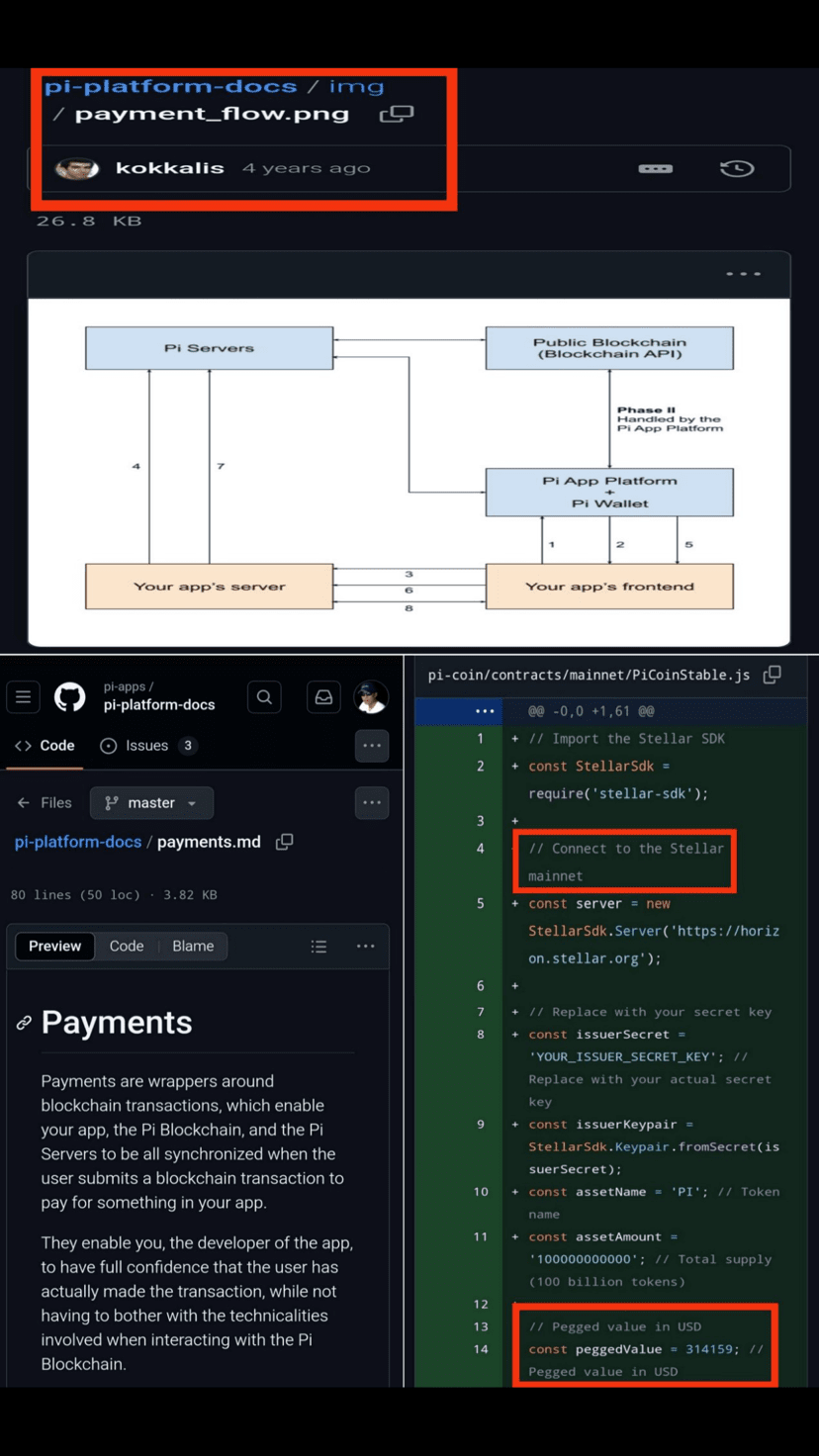Open pi-platform-docs link beside payments.md

coord(78,842)
